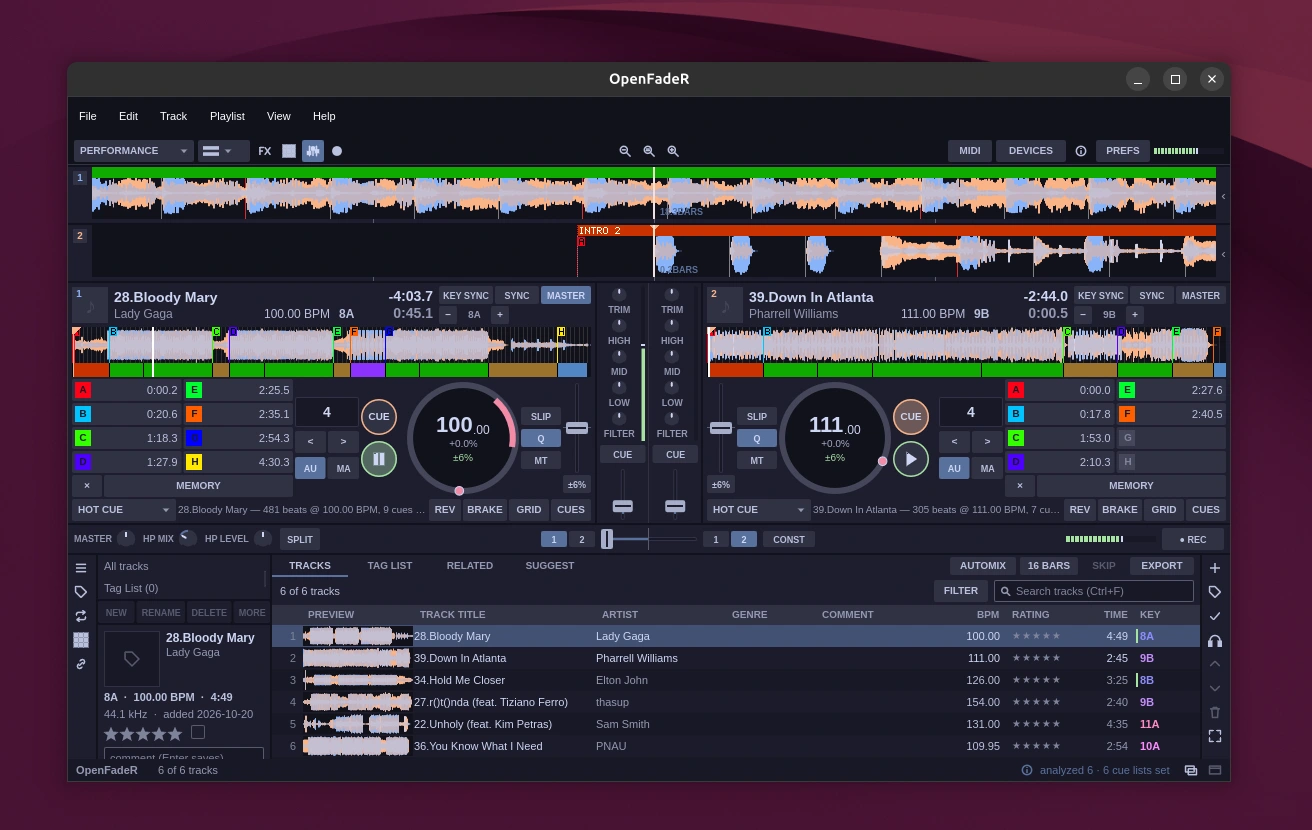This screenshot has height=830, width=1312.
Task: Click the AUTOMIX button
Action: [983, 566]
